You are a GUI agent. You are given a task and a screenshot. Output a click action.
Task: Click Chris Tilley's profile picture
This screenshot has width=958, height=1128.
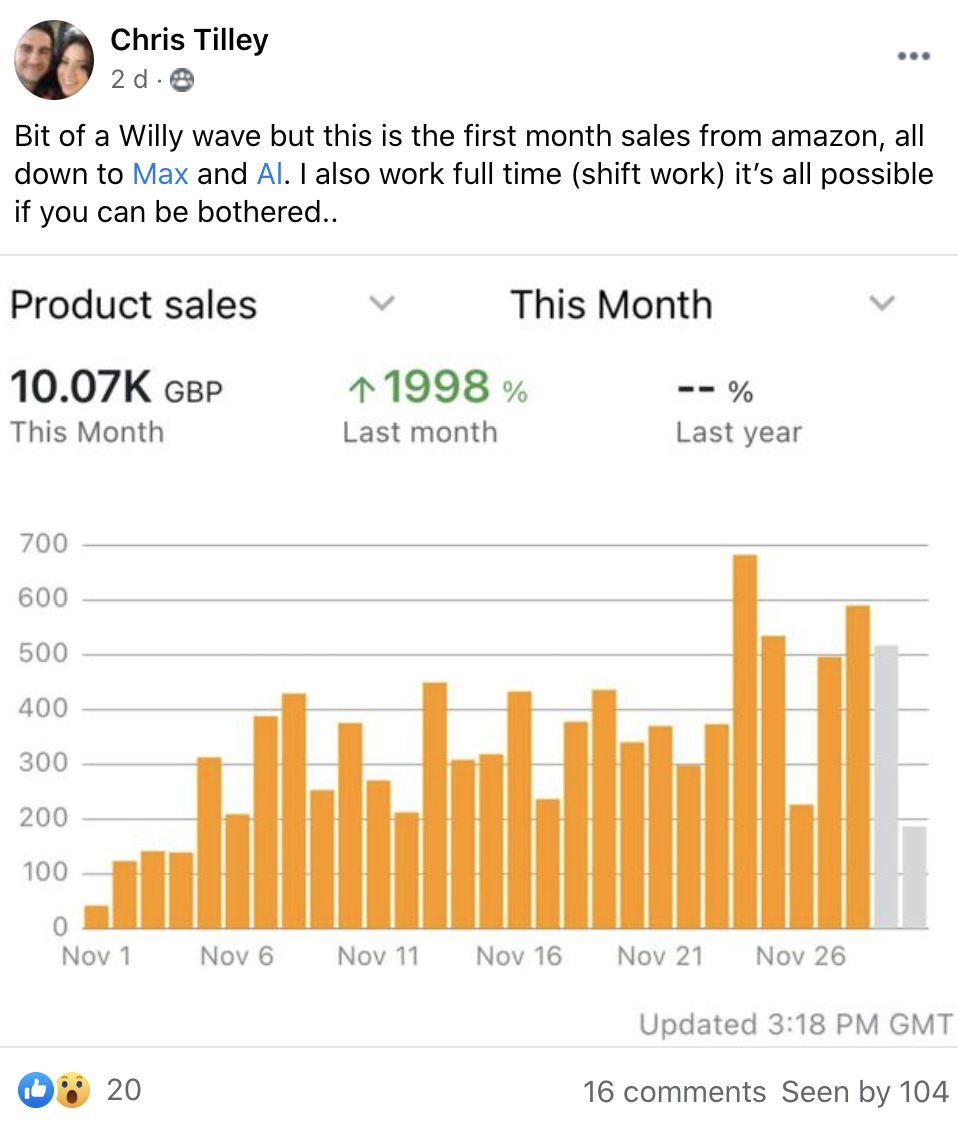click(54, 60)
